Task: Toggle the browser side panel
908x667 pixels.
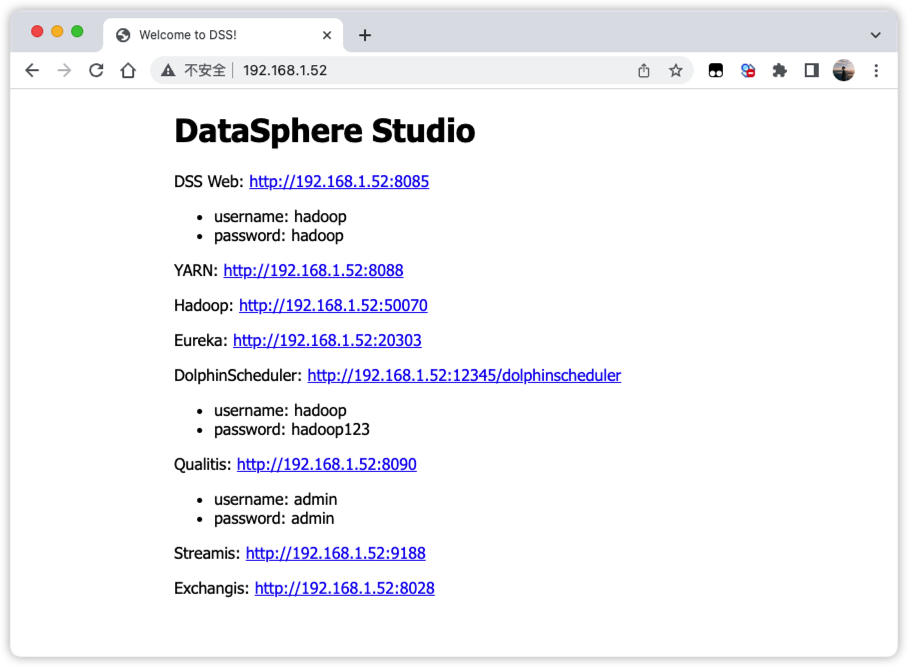Action: pos(811,71)
